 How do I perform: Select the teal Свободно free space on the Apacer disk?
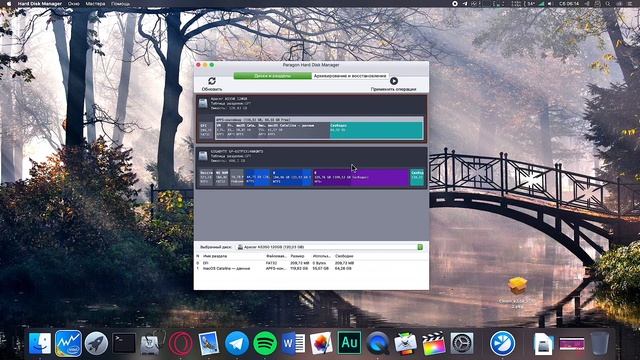point(376,131)
